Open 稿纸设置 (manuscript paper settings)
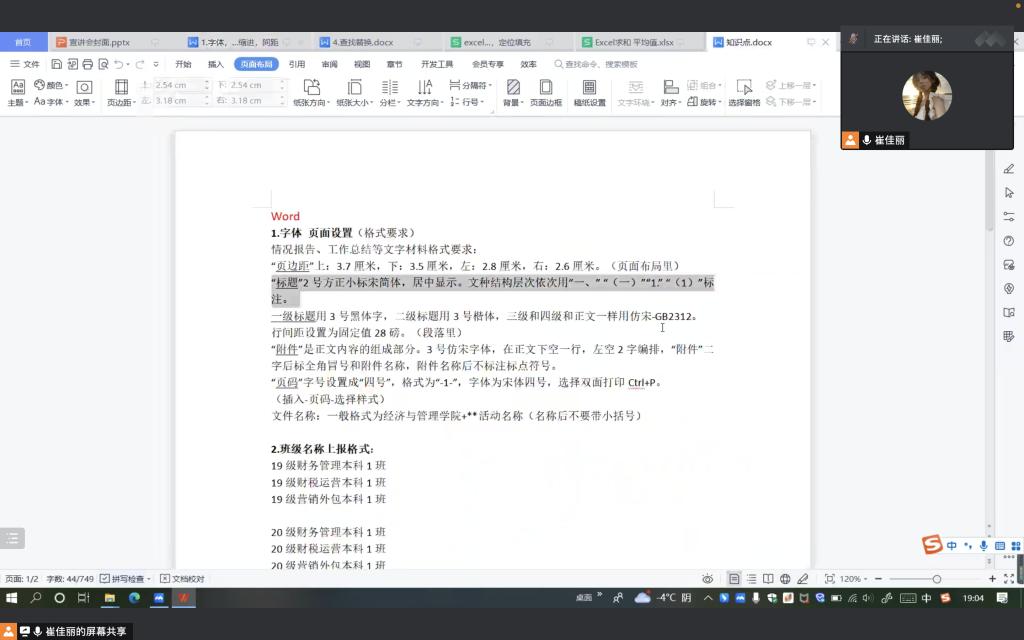The width and height of the screenshot is (1024, 640). (x=589, y=92)
